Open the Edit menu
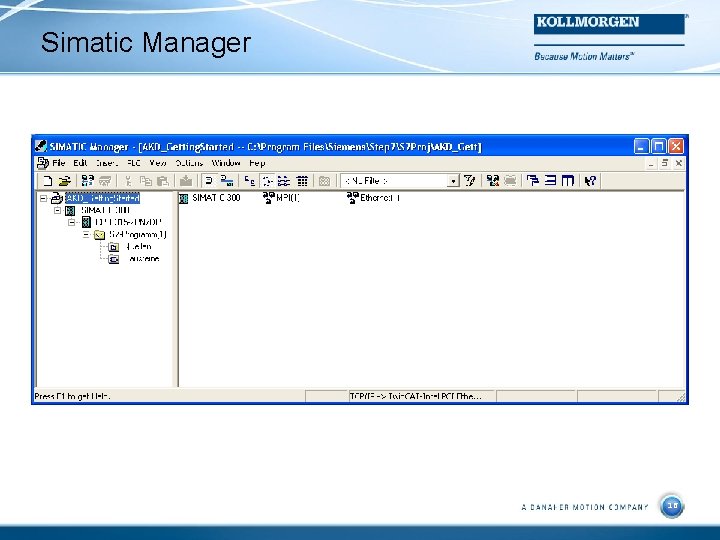This screenshot has width=720, height=540. pyautogui.click(x=80, y=163)
